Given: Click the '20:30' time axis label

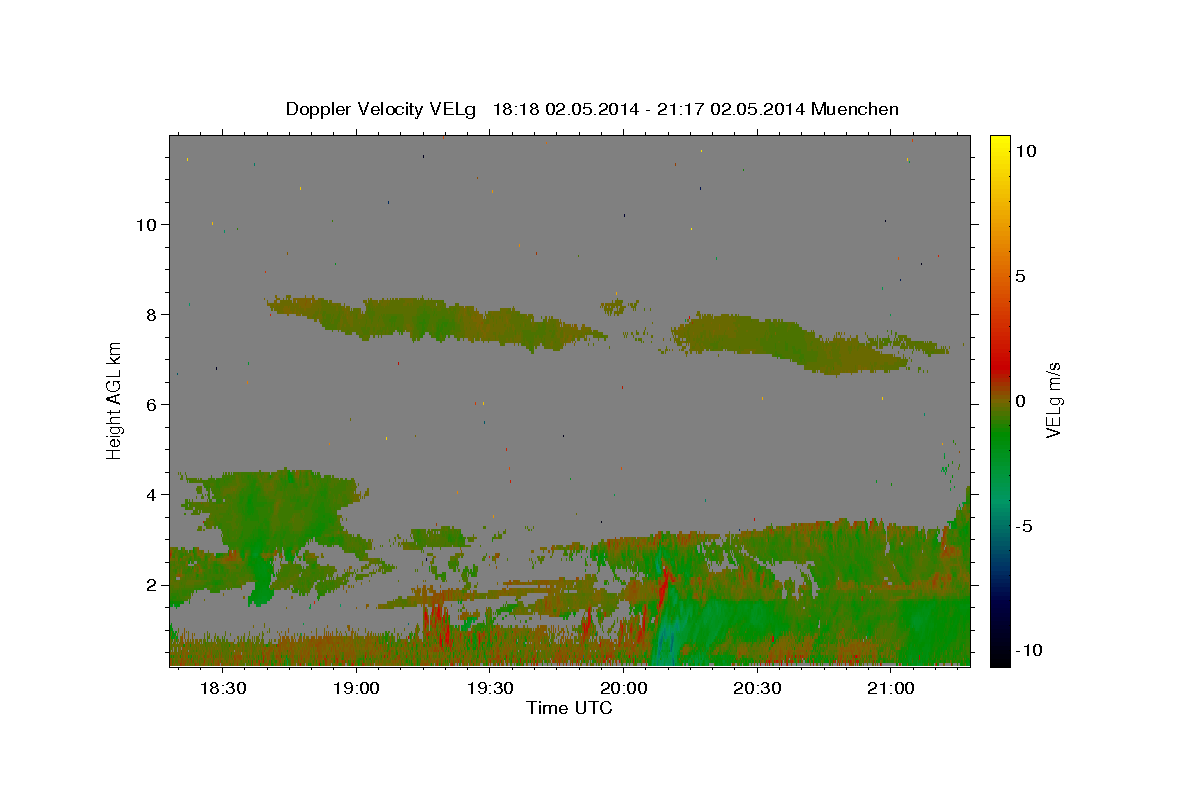Looking at the screenshot, I should (757, 689).
